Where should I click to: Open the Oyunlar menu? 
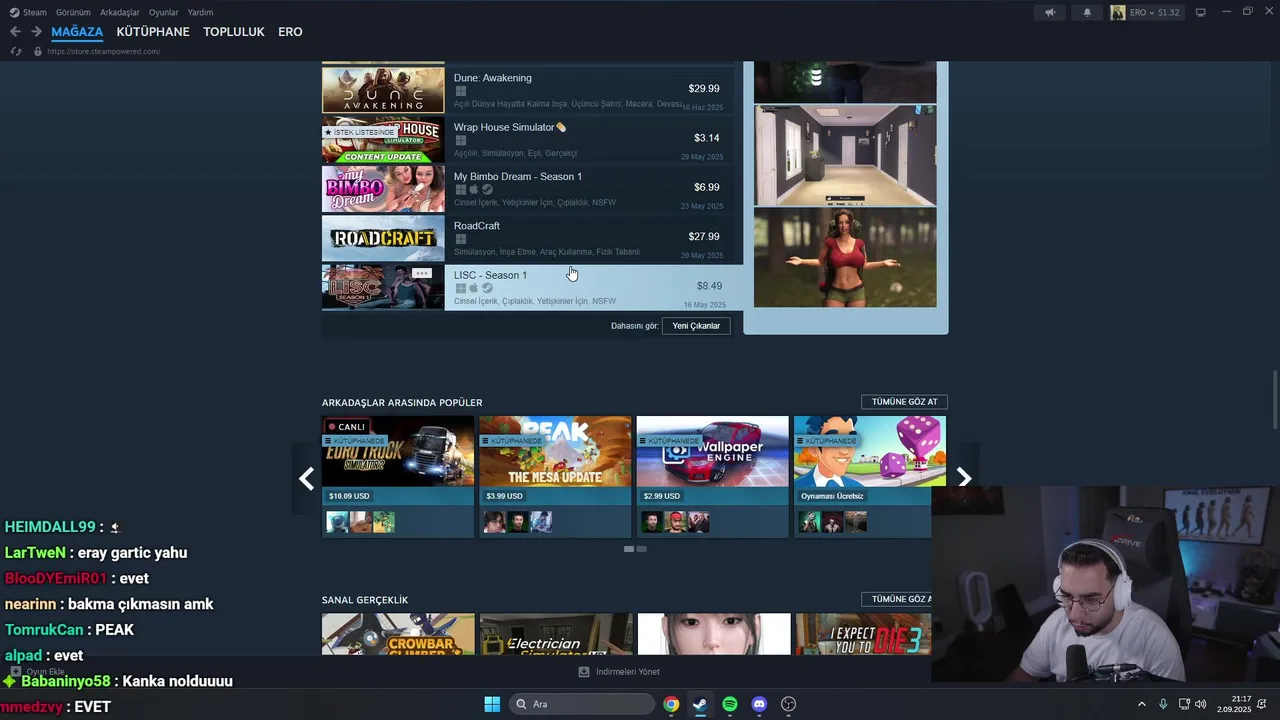click(x=164, y=12)
